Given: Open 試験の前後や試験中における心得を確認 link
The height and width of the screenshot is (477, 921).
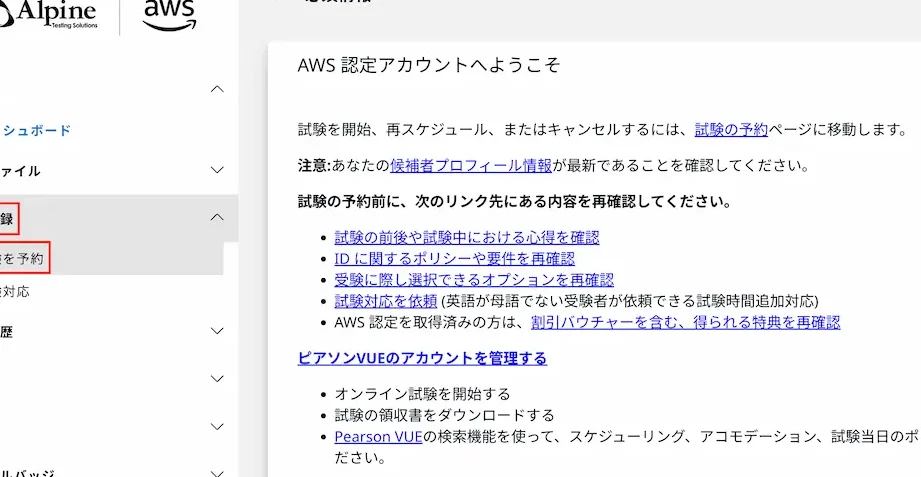Looking at the screenshot, I should click(467, 237).
